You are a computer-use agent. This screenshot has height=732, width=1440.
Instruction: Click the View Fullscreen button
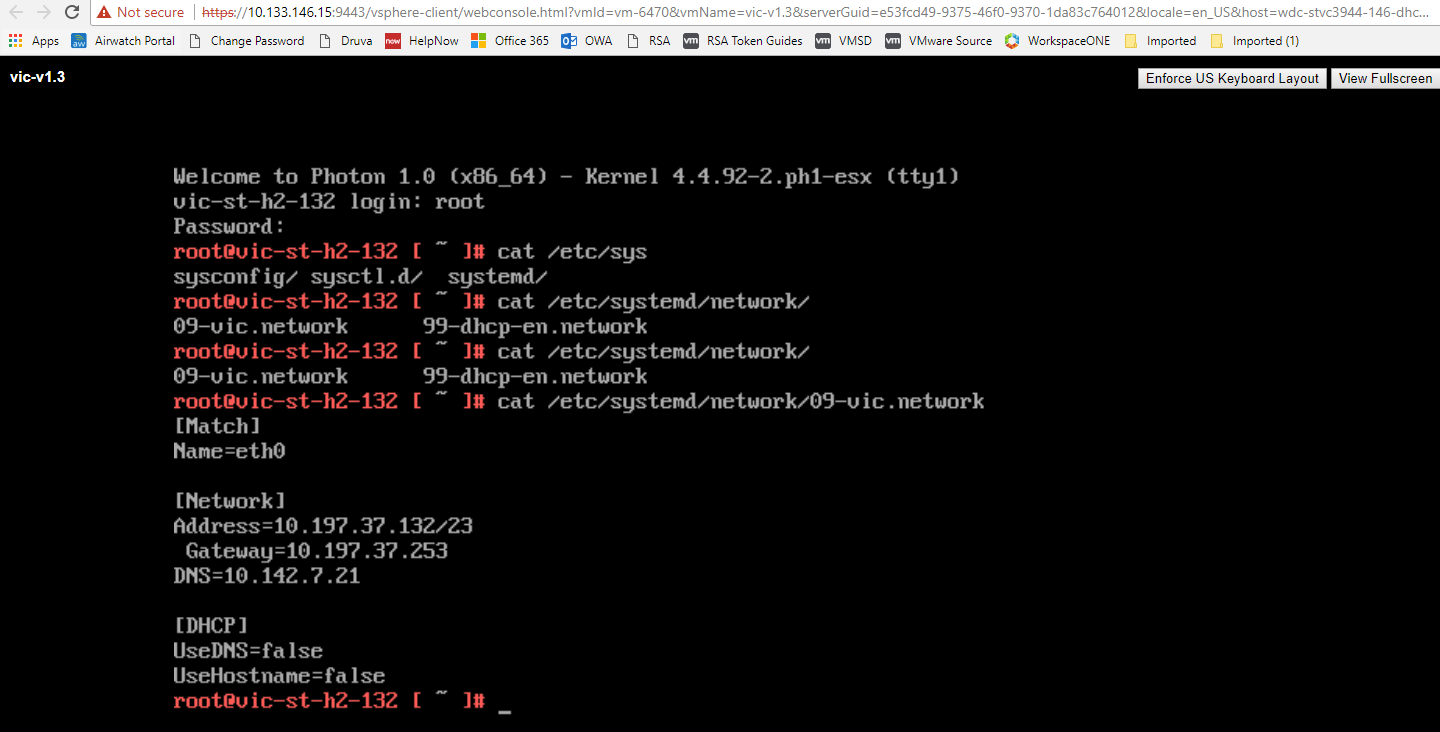[1385, 78]
